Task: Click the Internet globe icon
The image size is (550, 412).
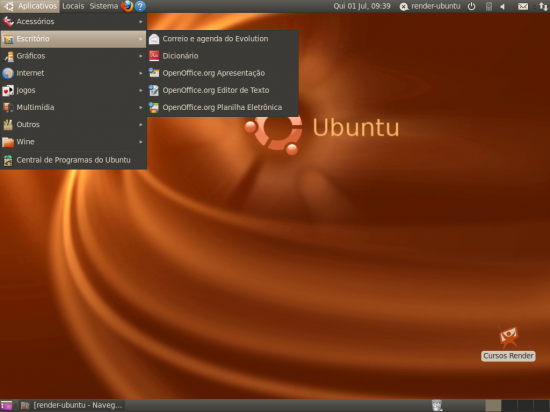Action: [8, 73]
